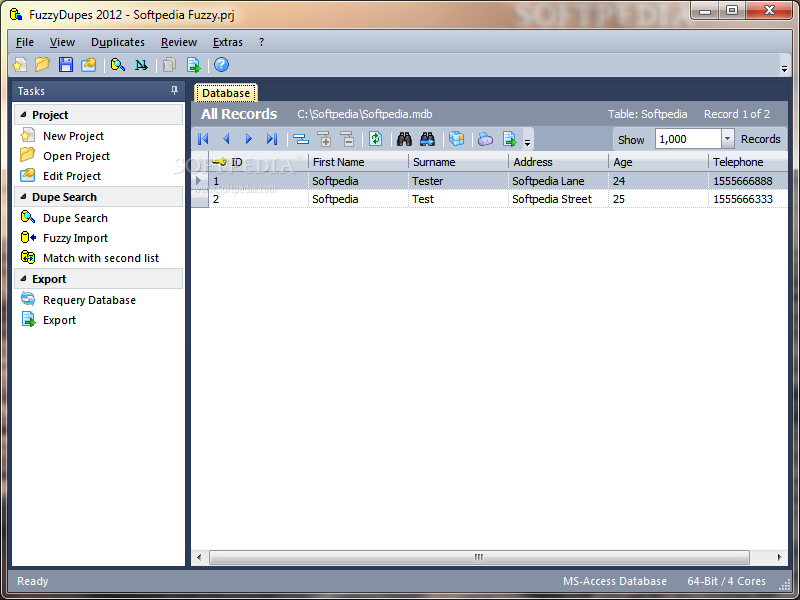Click the edit project icon in main toolbar
This screenshot has width=800, height=600.
[88, 65]
